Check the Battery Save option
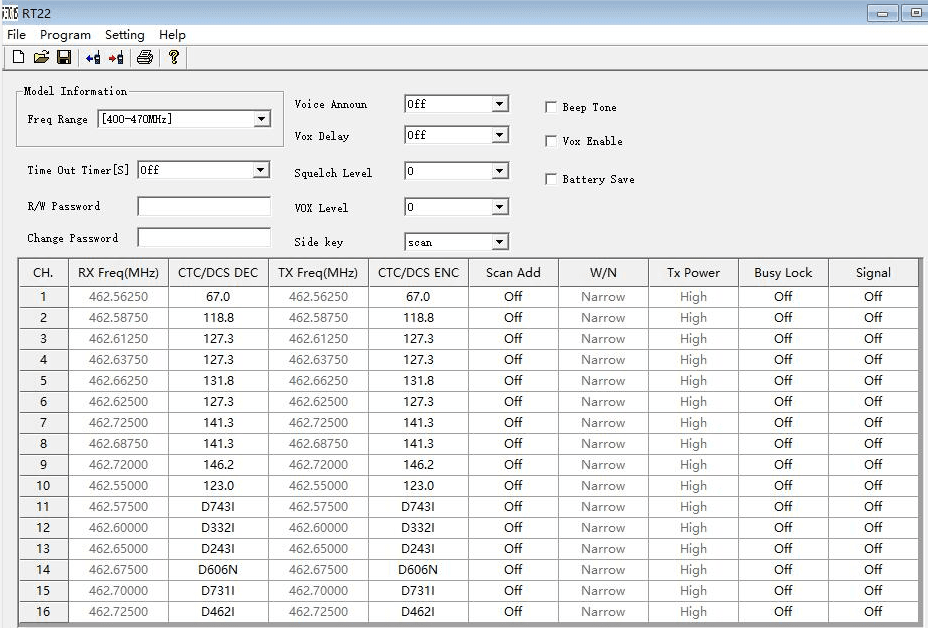 tap(551, 179)
